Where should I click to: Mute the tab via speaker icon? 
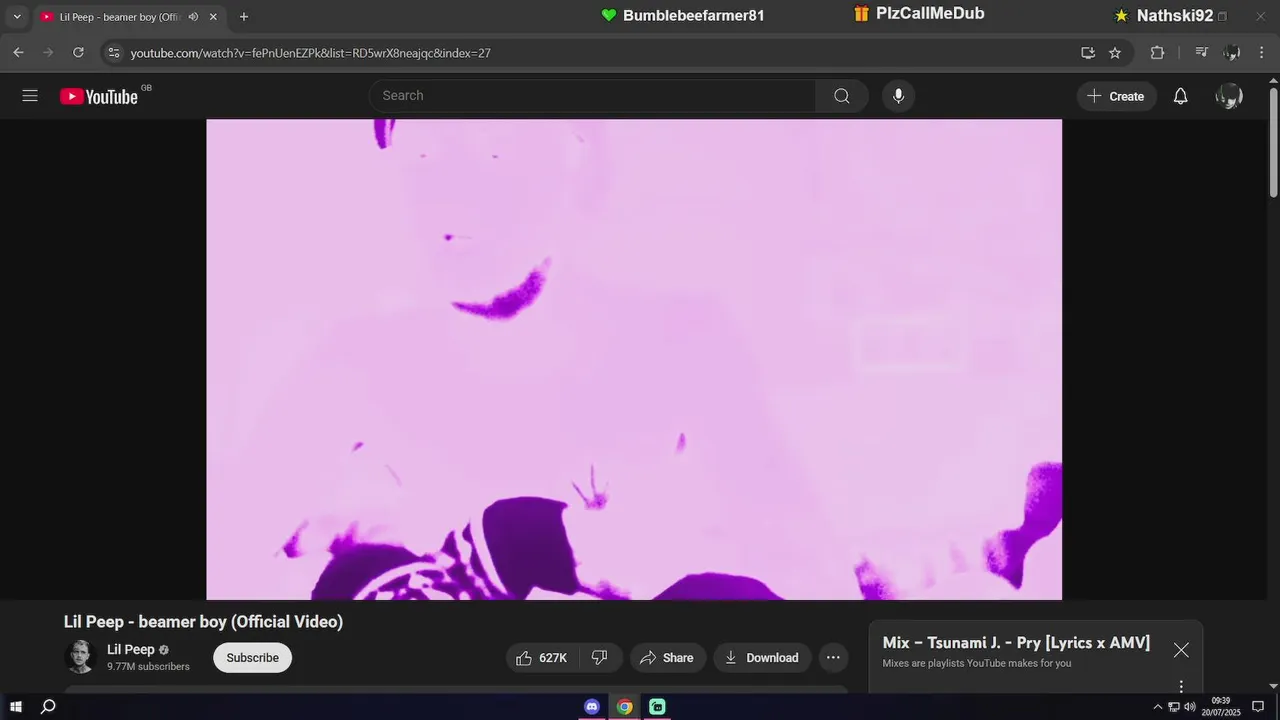(193, 17)
